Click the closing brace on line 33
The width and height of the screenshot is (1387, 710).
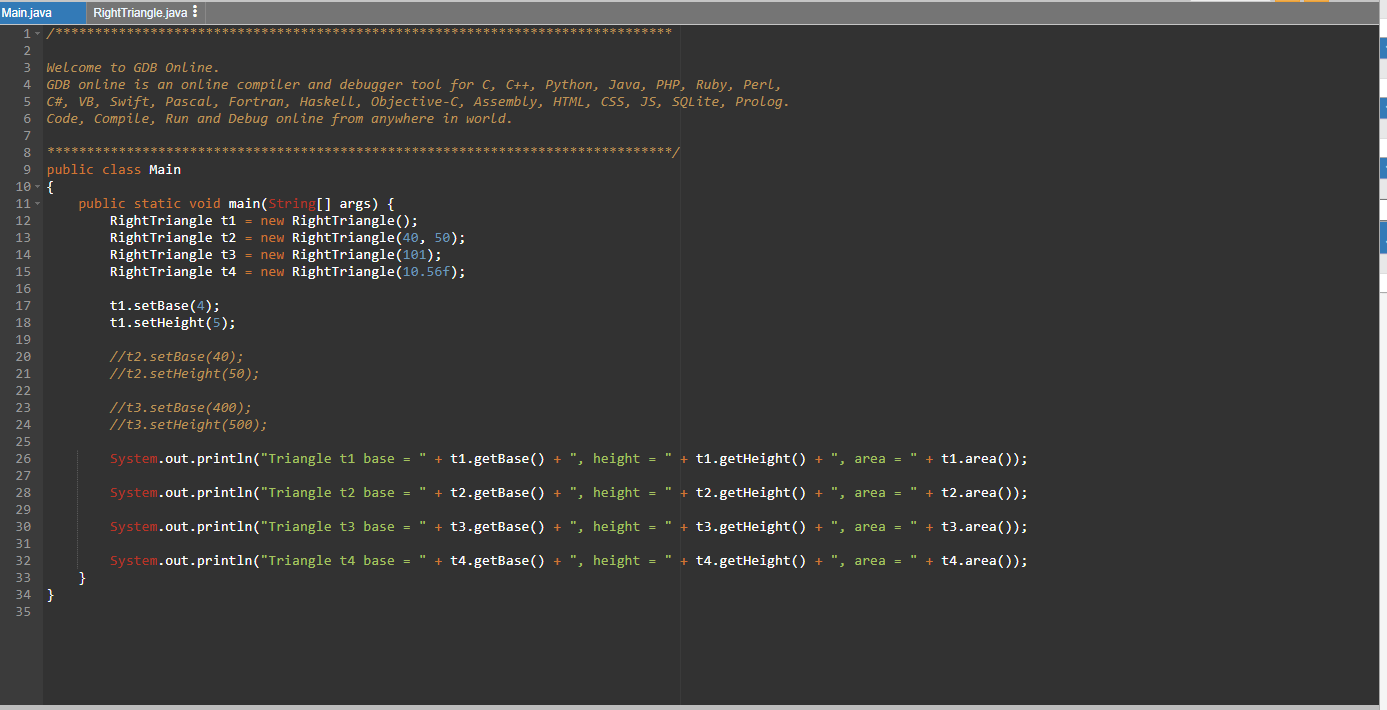coord(83,577)
